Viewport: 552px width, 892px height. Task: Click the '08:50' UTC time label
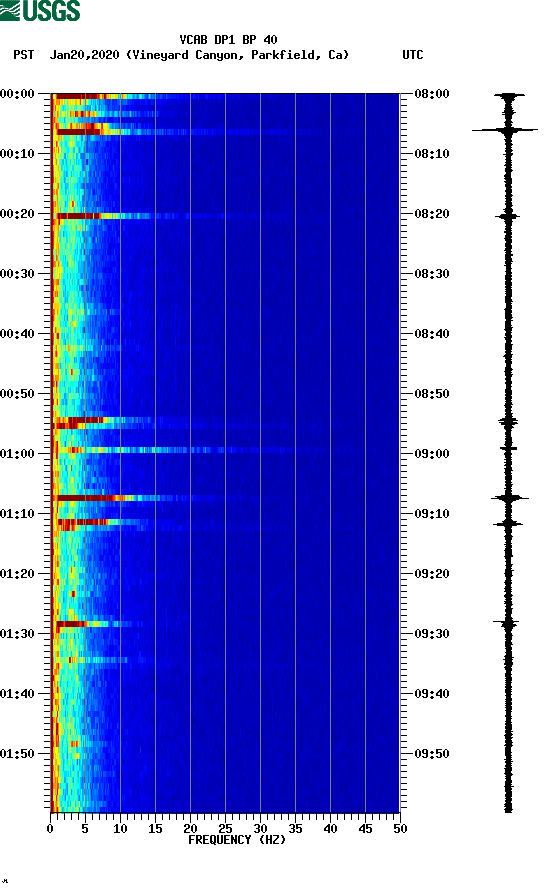click(432, 394)
